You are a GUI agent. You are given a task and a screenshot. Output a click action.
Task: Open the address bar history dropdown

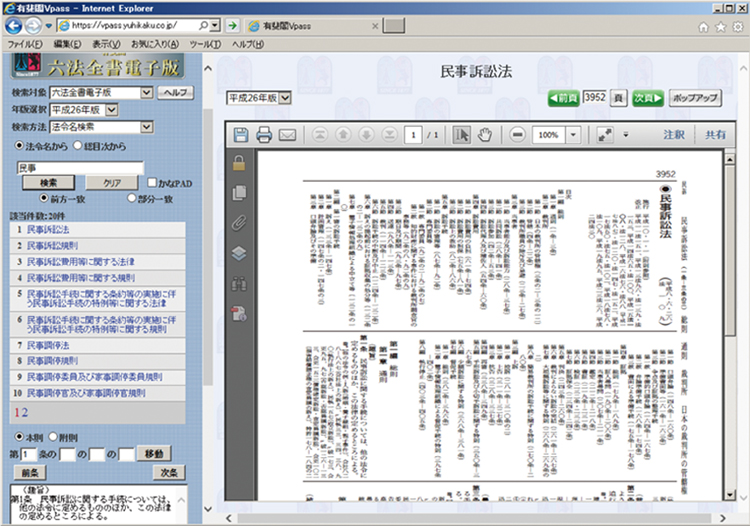tap(215, 25)
